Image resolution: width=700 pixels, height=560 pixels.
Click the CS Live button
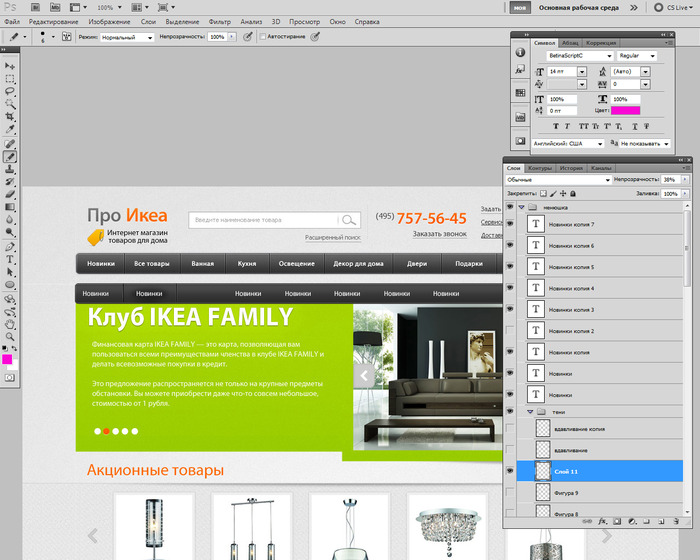coord(673,8)
